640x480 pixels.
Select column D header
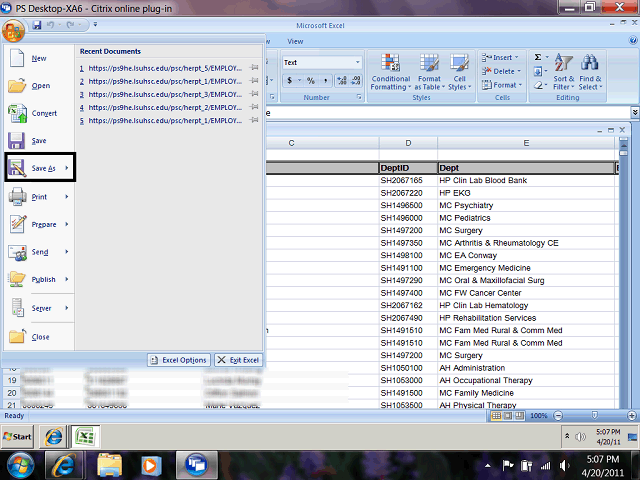click(x=408, y=143)
